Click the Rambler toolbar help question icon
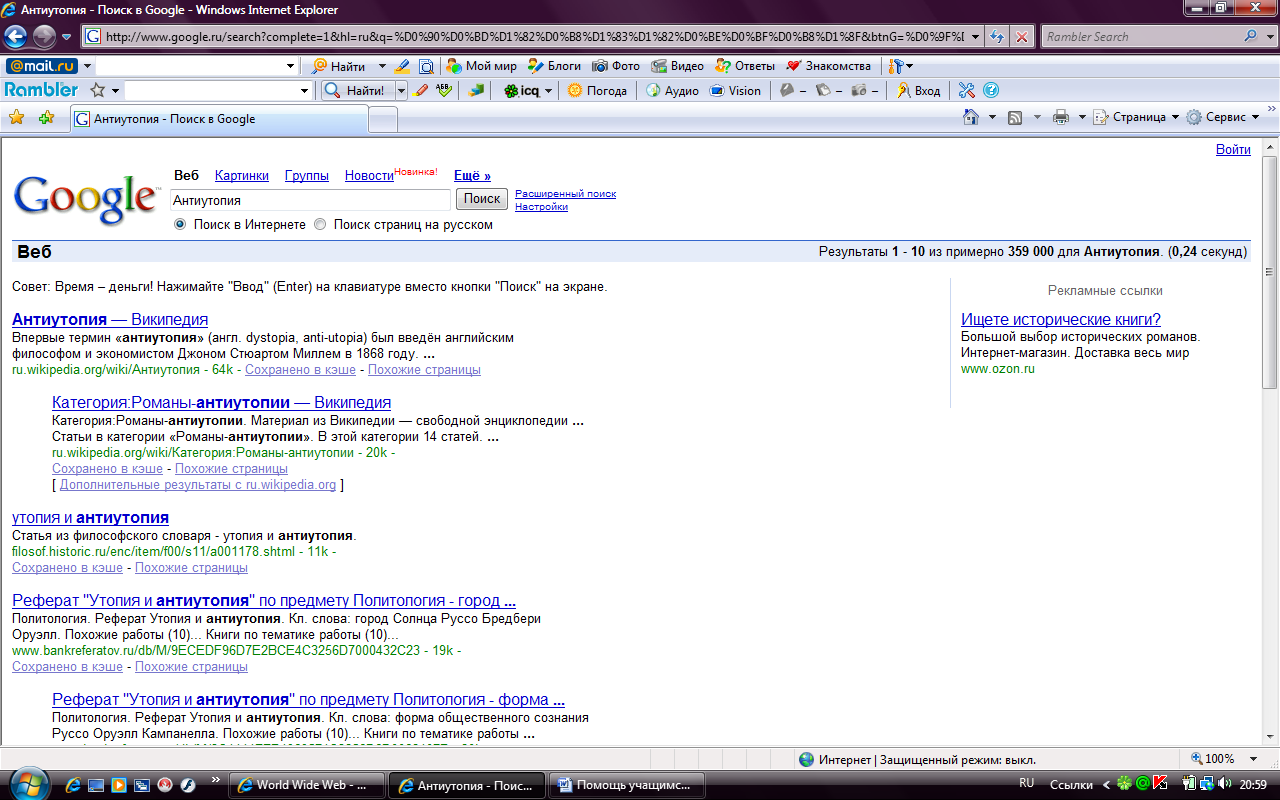The width and height of the screenshot is (1280, 800). click(x=991, y=90)
